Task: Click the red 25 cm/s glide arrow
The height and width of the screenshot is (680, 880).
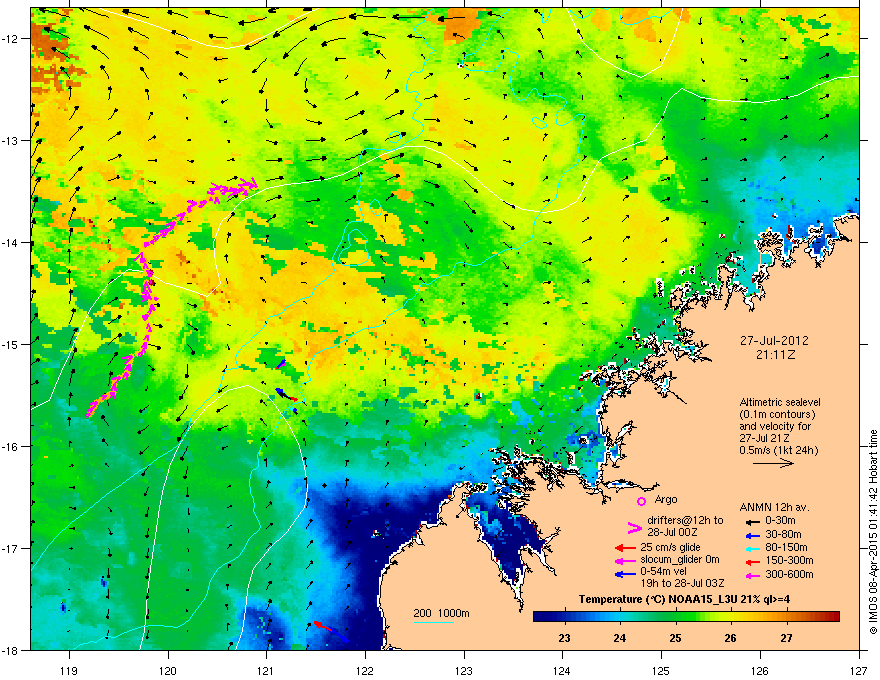Action: pyautogui.click(x=625, y=548)
